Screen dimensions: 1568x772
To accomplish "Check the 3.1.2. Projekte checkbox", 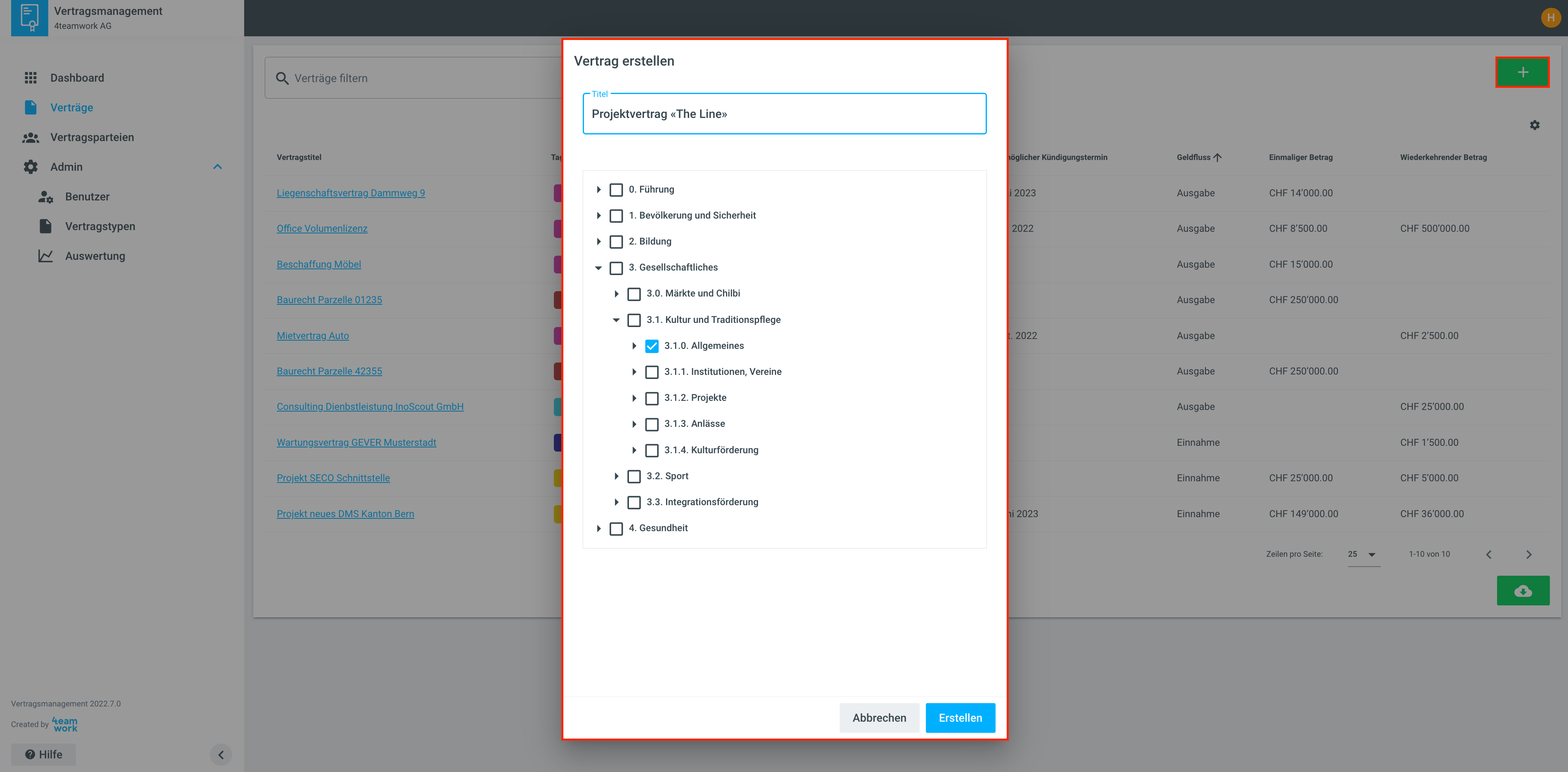I will pyautogui.click(x=651, y=398).
